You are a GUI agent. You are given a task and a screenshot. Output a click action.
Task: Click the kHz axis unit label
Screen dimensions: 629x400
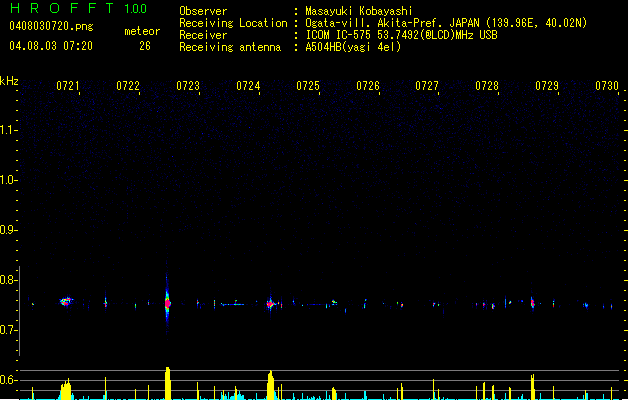9,81
